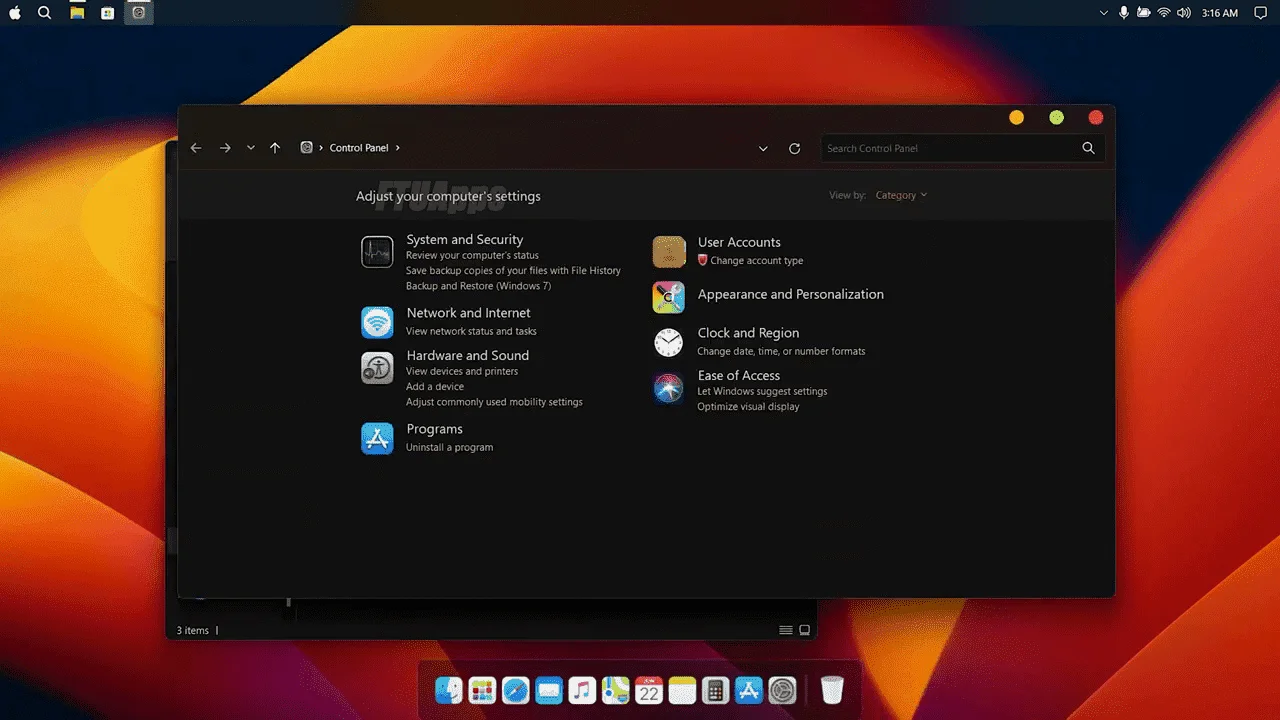Select Add a device link
The width and height of the screenshot is (1280, 720).
point(435,386)
